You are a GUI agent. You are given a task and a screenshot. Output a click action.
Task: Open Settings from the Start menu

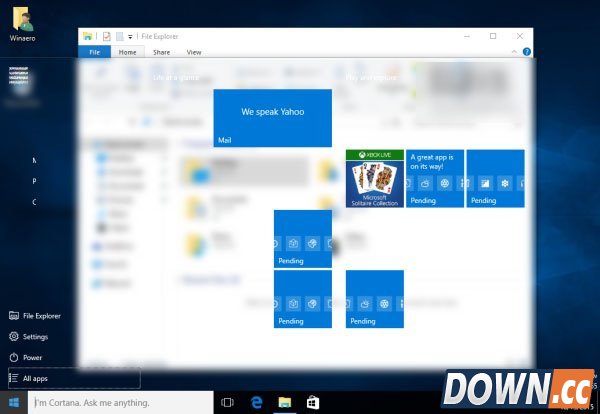point(35,337)
